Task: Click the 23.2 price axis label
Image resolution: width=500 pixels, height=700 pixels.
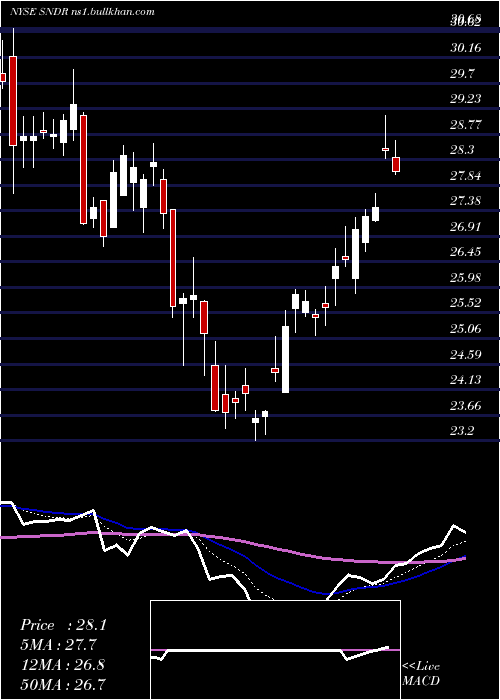Action: click(462, 432)
